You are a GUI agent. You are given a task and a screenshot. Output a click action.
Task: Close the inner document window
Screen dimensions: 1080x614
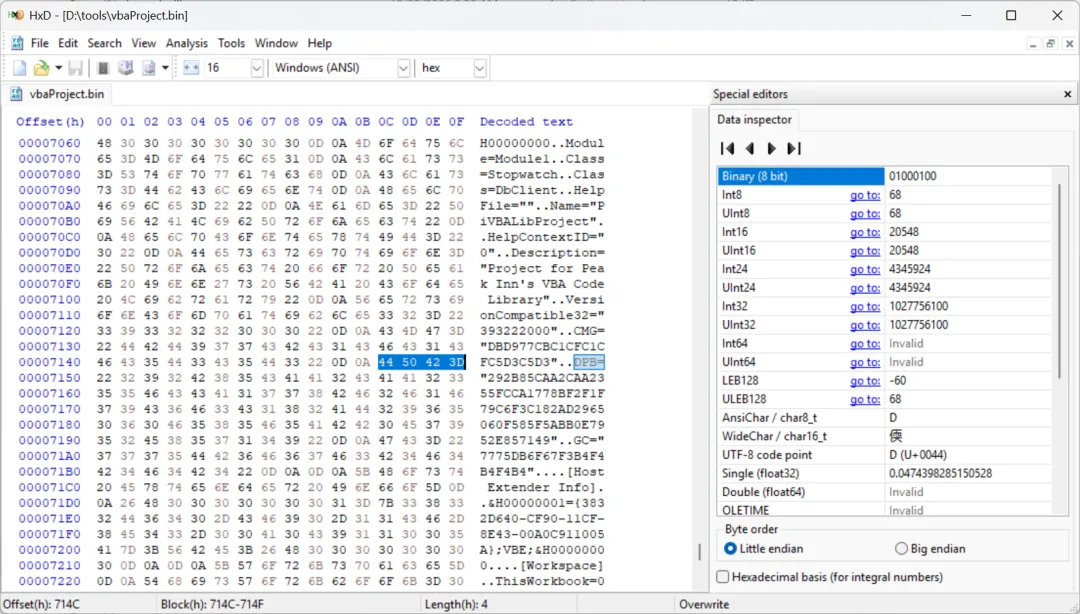pos(1069,43)
